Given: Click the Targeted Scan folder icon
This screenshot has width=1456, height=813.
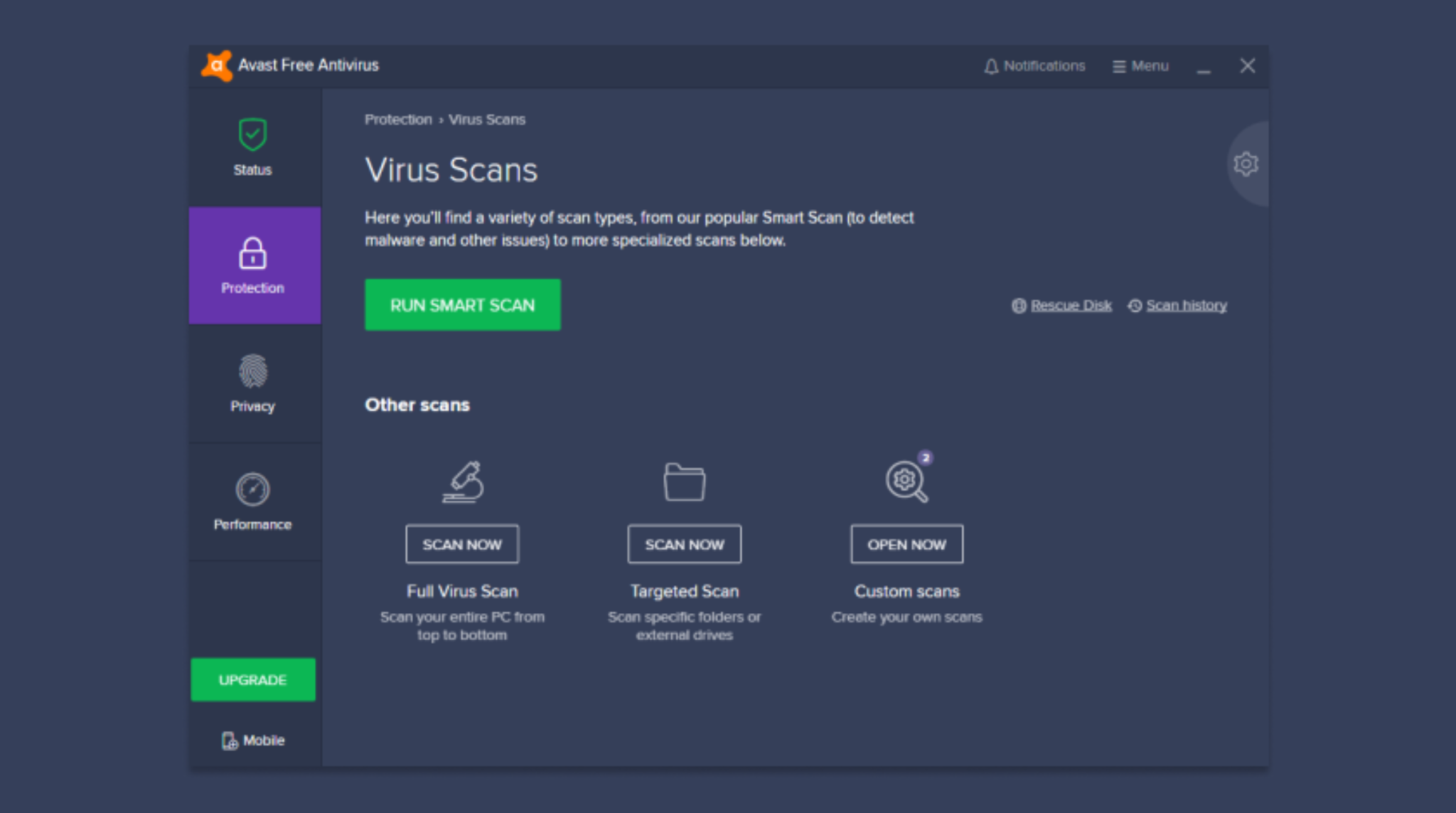Looking at the screenshot, I should (685, 482).
